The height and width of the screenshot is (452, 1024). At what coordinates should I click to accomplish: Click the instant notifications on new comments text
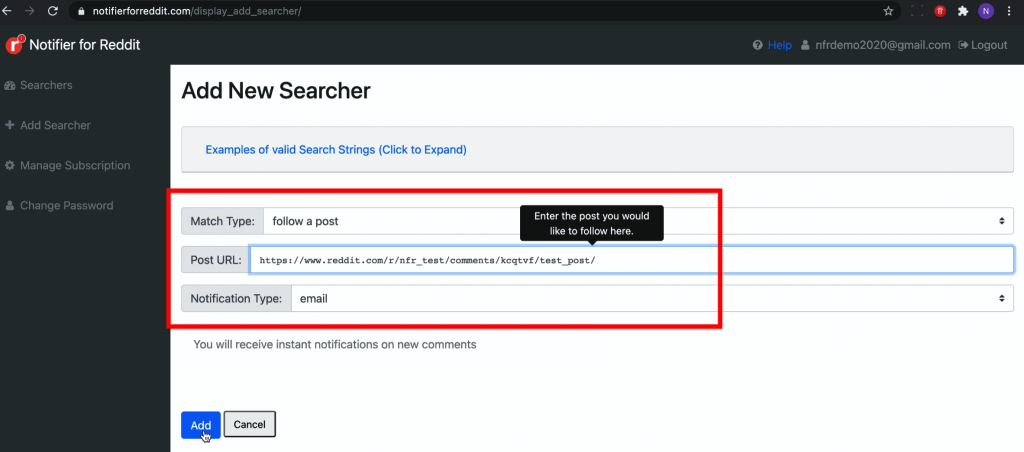pyautogui.click(x=335, y=344)
